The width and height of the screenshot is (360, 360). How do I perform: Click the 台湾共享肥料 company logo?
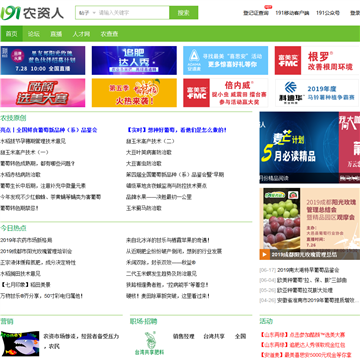point(150,343)
